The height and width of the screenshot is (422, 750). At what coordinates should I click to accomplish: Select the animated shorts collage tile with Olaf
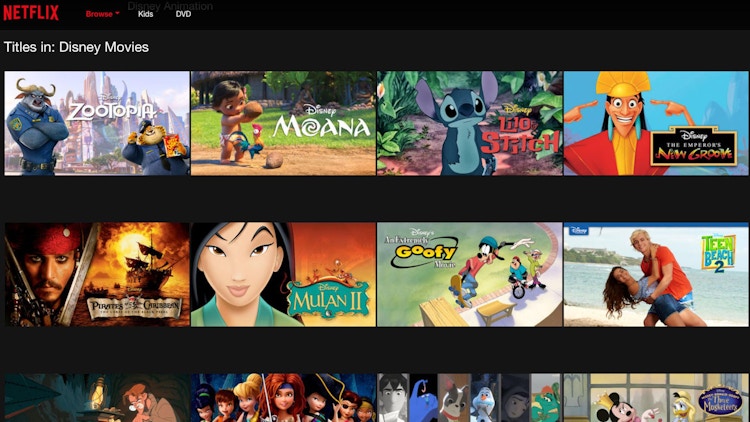[470, 398]
